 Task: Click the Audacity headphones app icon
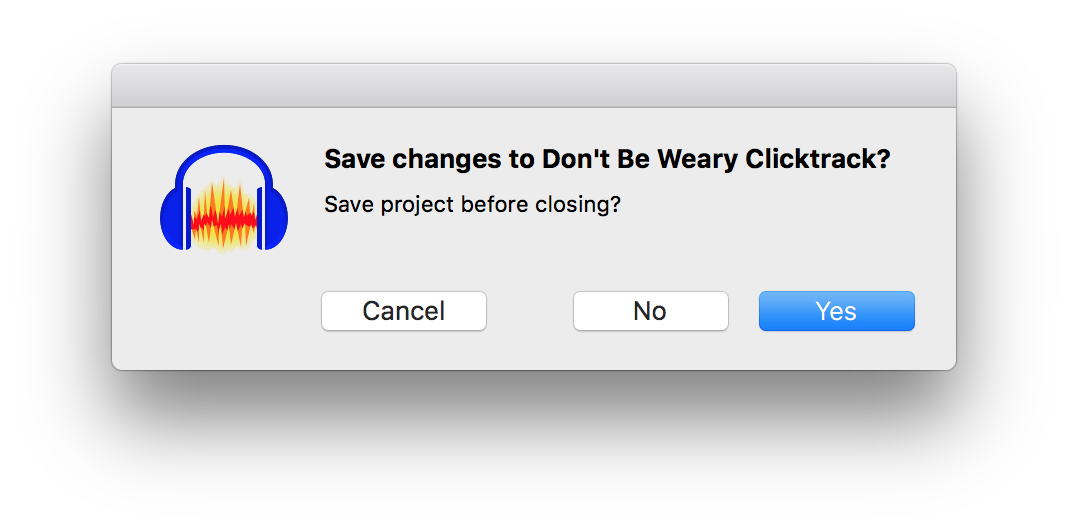coord(224,198)
